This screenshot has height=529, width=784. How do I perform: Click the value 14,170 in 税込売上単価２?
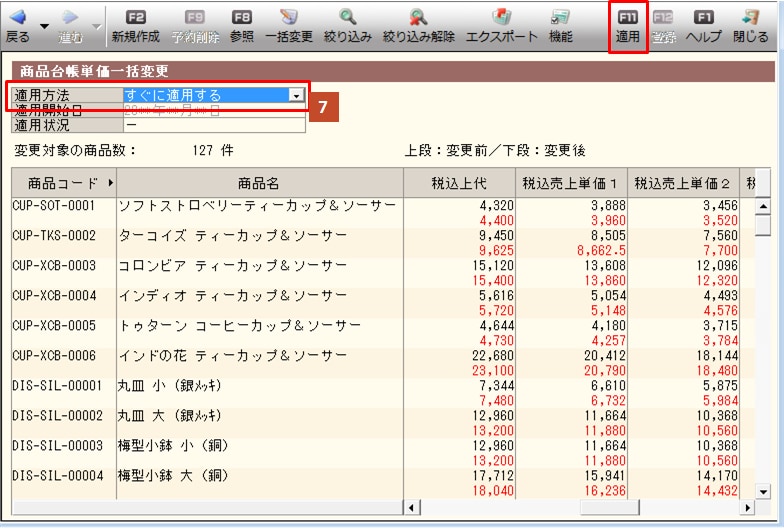pyautogui.click(x=717, y=476)
